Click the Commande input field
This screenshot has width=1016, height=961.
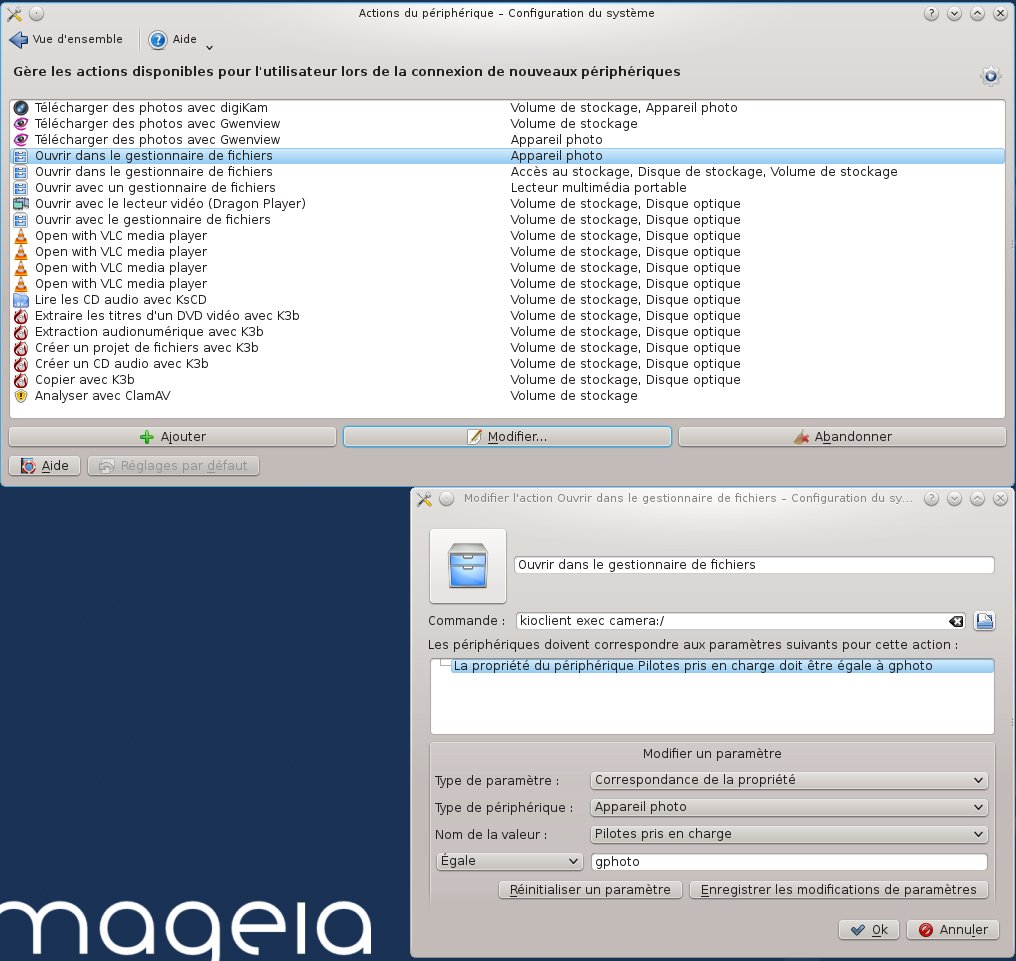pos(733,621)
